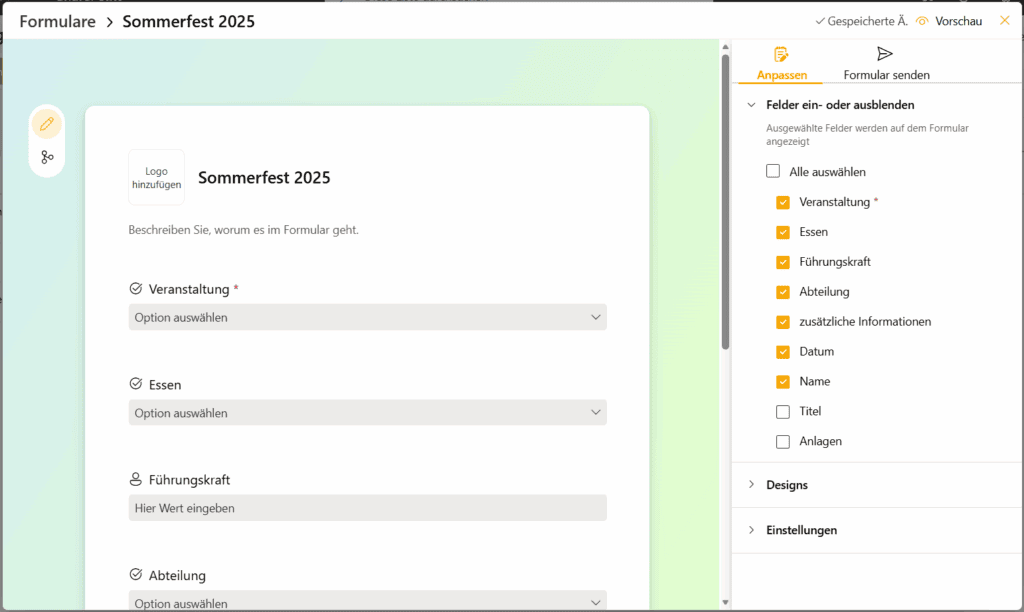The height and width of the screenshot is (612, 1024).
Task: Enable the Titel checkbox
Action: (x=784, y=411)
